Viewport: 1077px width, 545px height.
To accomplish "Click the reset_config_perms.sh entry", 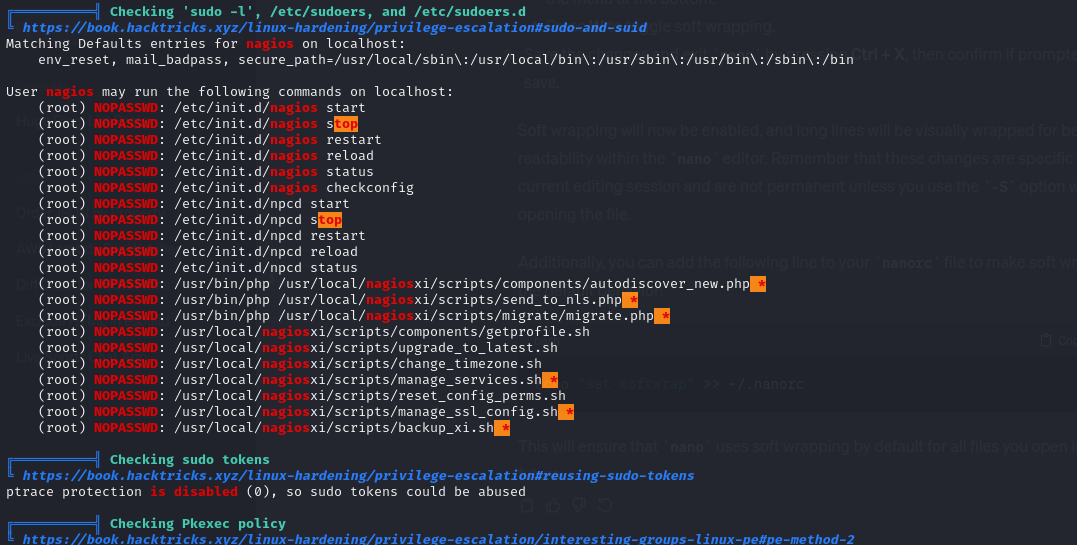I will click(302, 395).
